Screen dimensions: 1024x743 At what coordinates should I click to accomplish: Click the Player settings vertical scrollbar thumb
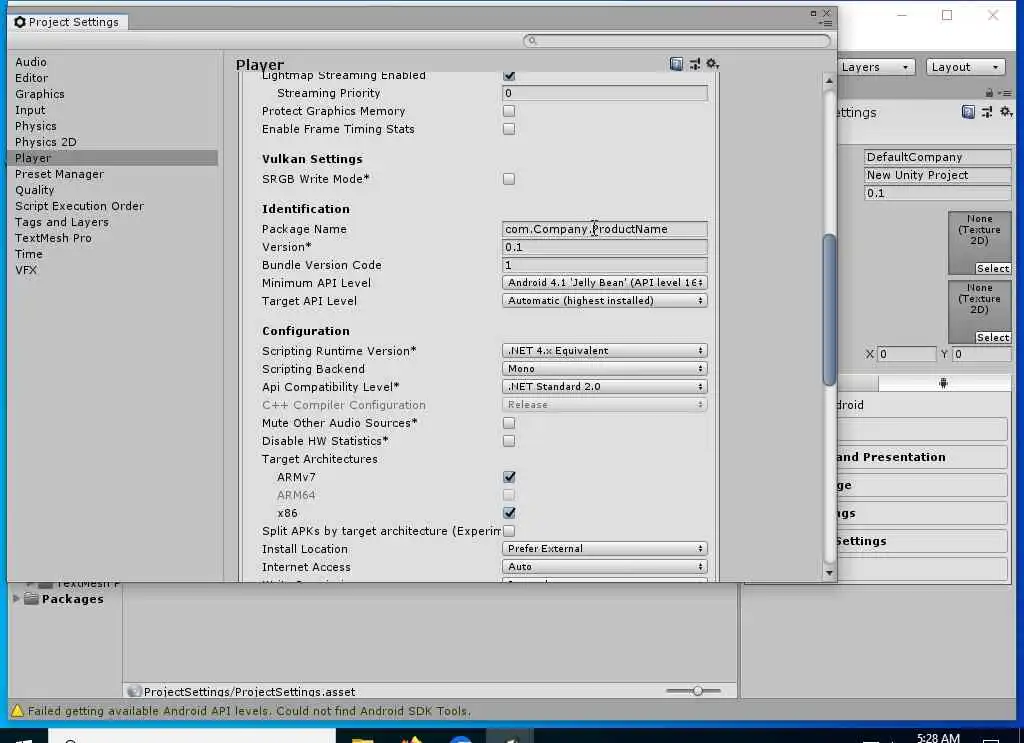(x=829, y=309)
